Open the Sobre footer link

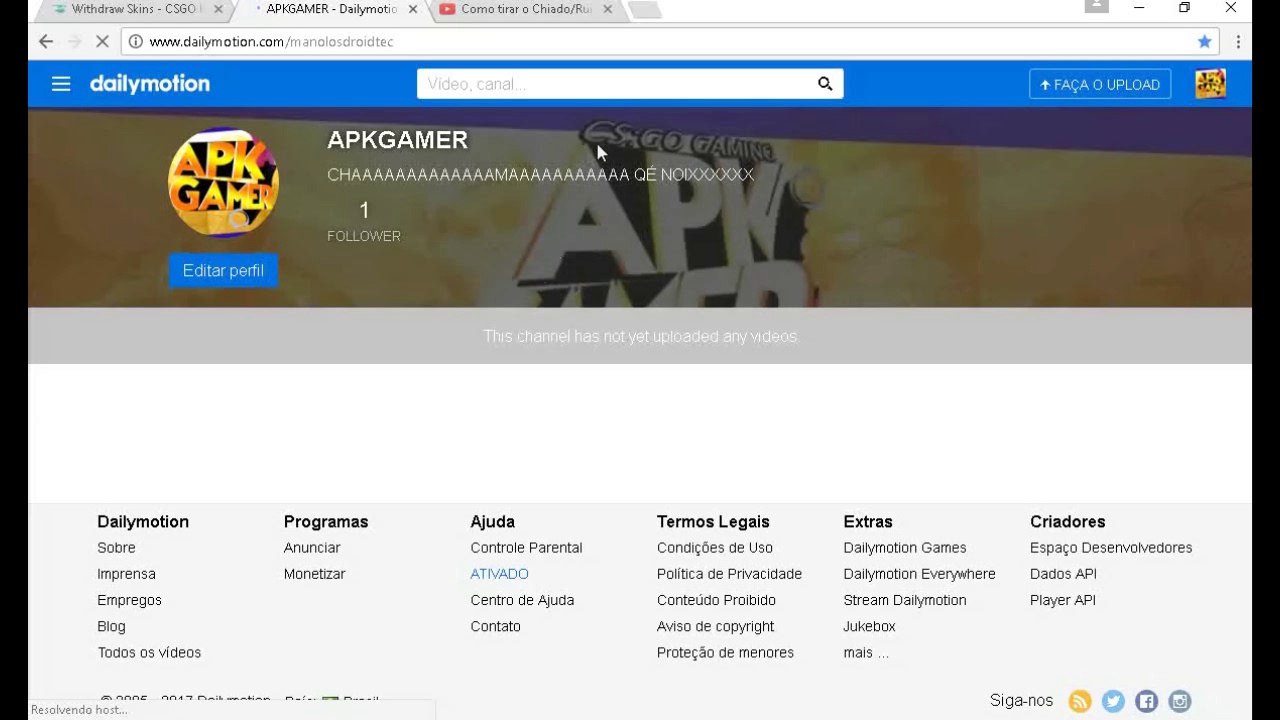tap(116, 548)
